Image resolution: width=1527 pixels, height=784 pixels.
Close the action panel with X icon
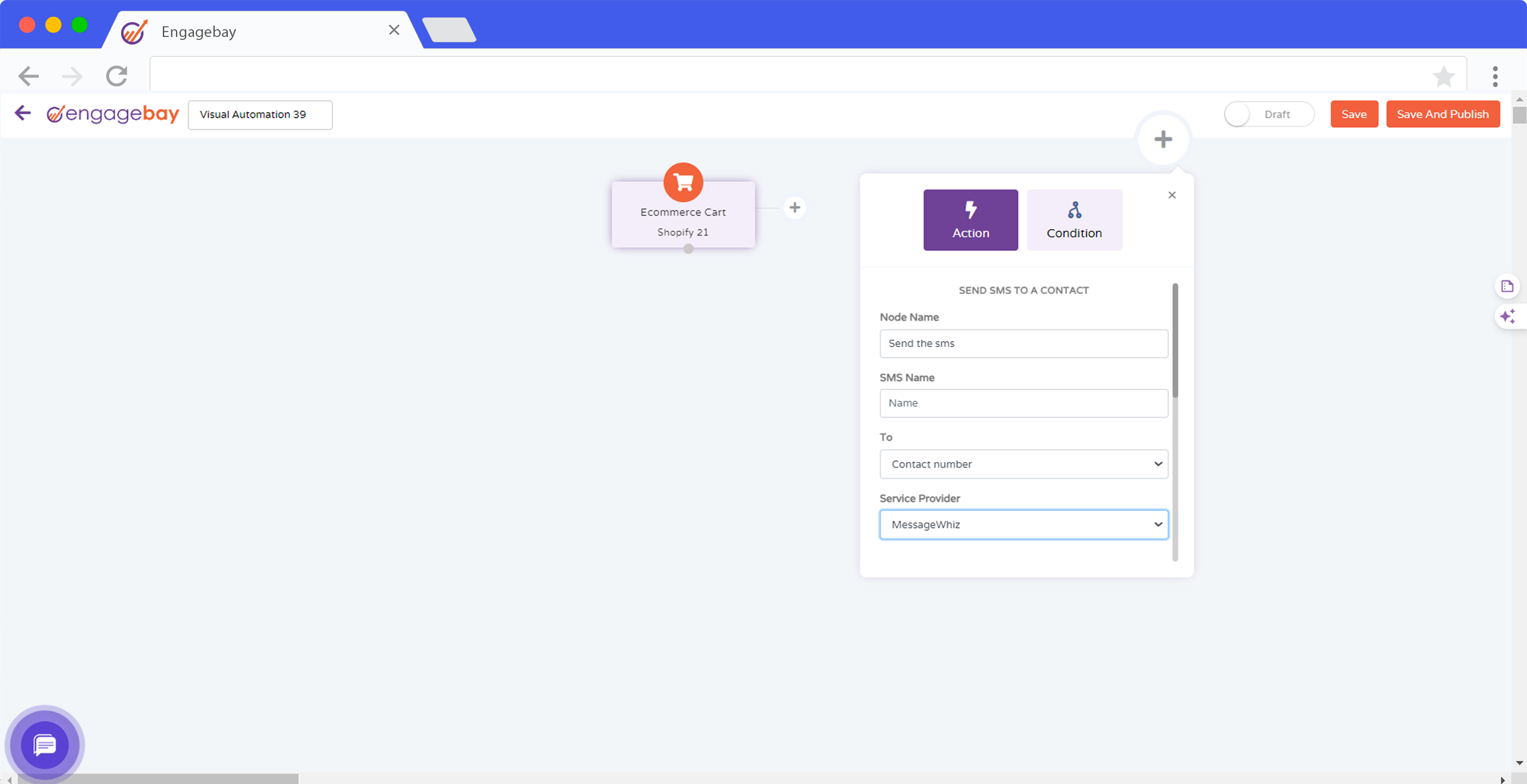tap(1171, 195)
